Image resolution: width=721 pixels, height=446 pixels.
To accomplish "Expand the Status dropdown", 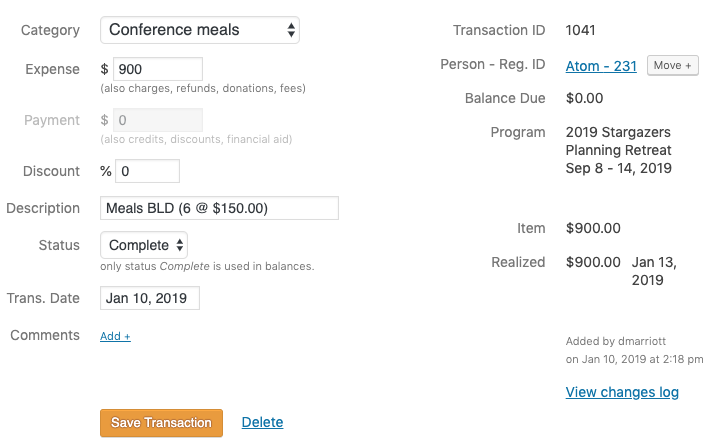I will click(144, 245).
